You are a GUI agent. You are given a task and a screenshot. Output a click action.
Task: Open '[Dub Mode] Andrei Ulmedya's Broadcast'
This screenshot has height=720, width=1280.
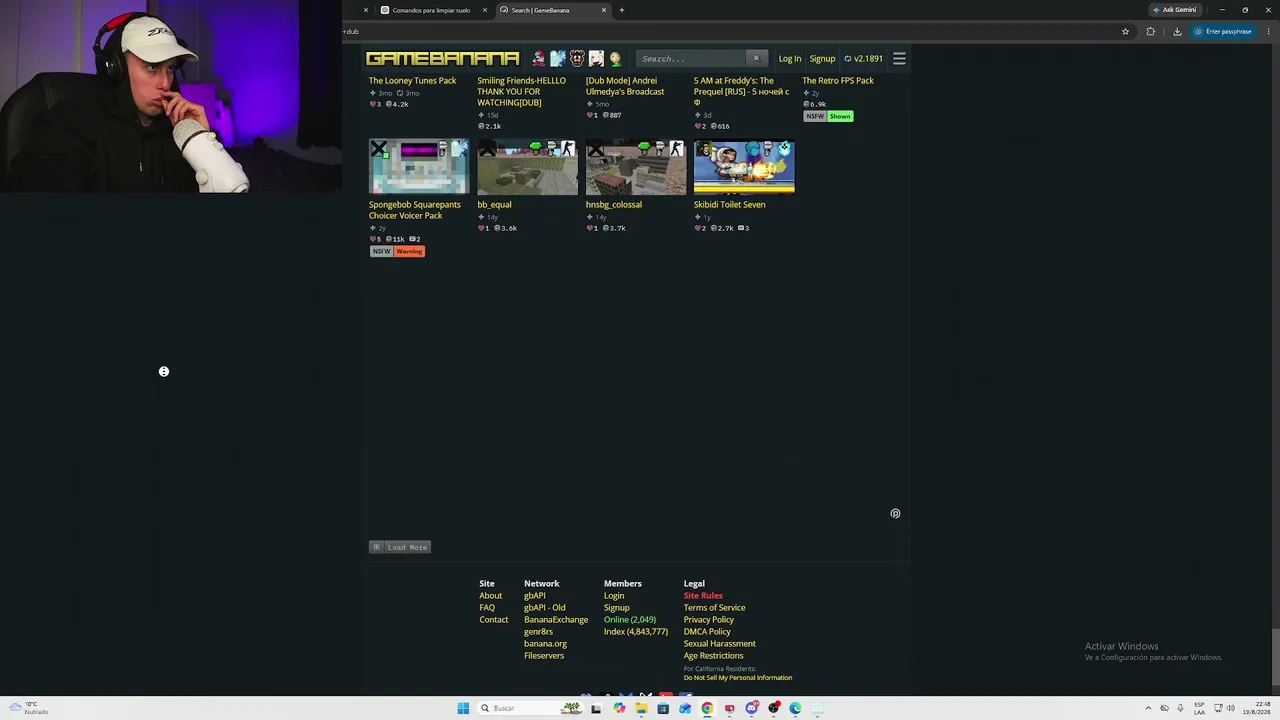pyautogui.click(x=625, y=86)
